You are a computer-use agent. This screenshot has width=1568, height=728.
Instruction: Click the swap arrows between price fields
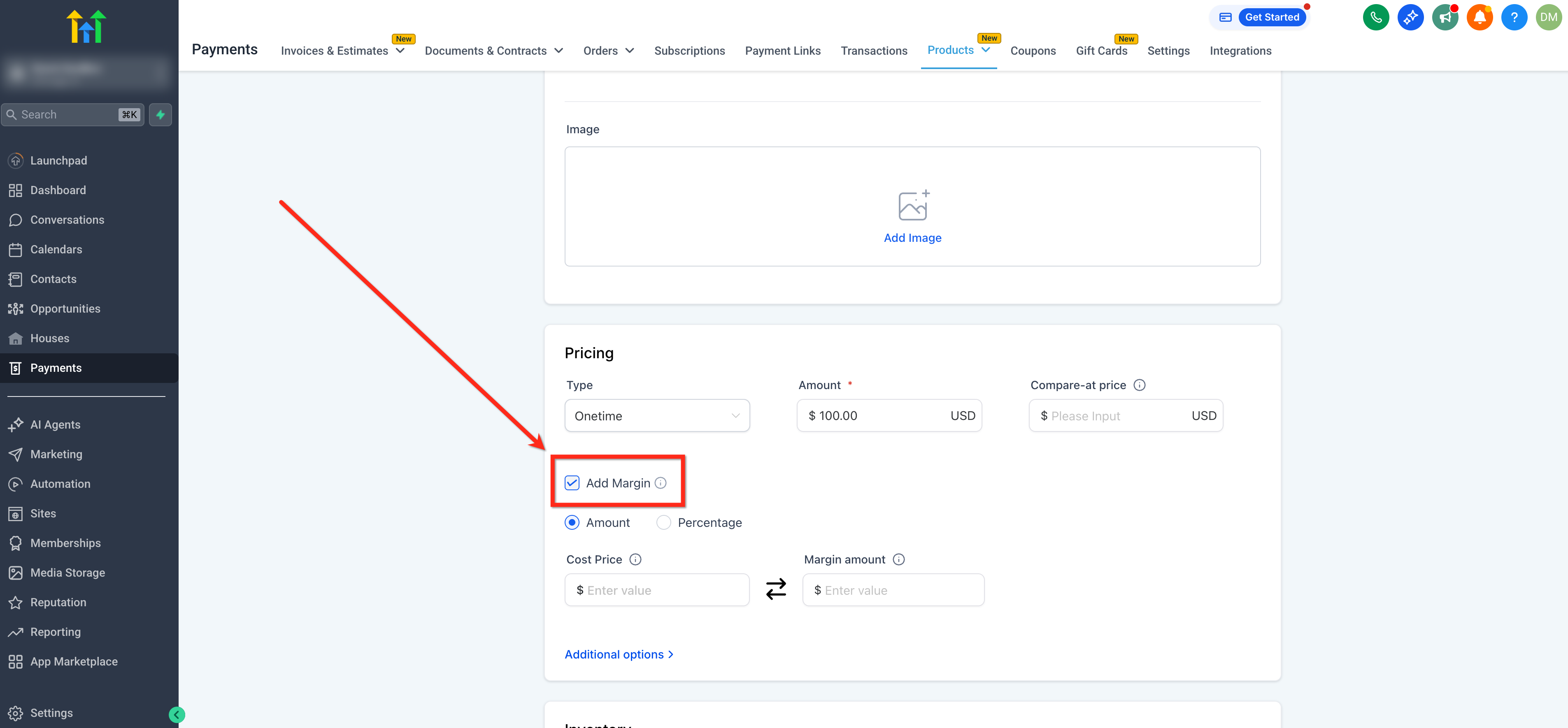[775, 589]
